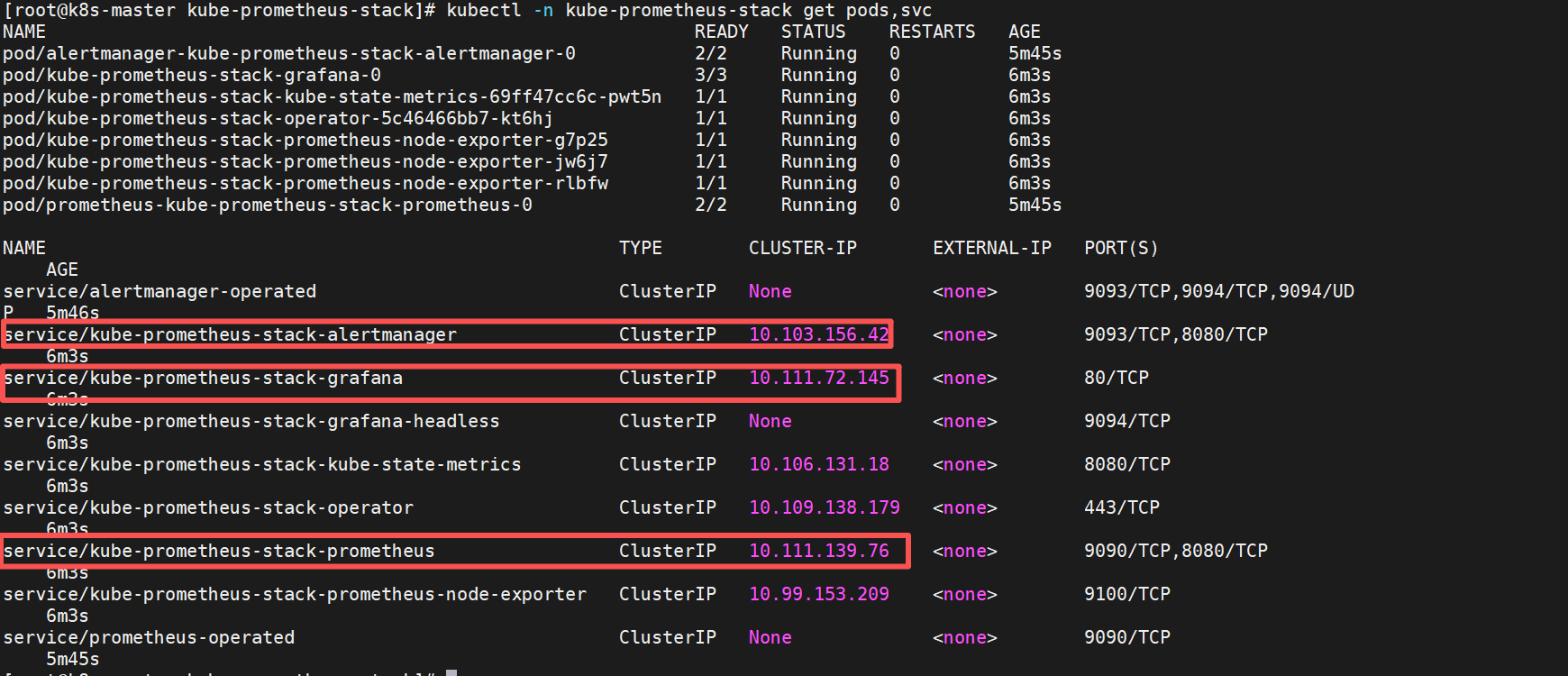The width and height of the screenshot is (1568, 676).
Task: Click the READY column header
Action: [x=722, y=32]
